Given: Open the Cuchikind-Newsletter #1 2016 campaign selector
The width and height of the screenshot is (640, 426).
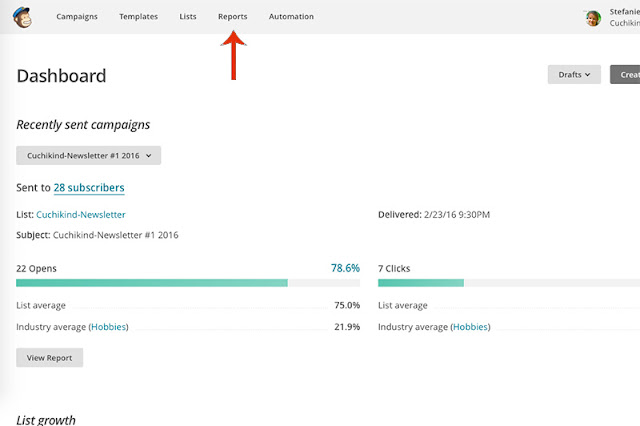Looking at the screenshot, I should tap(89, 155).
